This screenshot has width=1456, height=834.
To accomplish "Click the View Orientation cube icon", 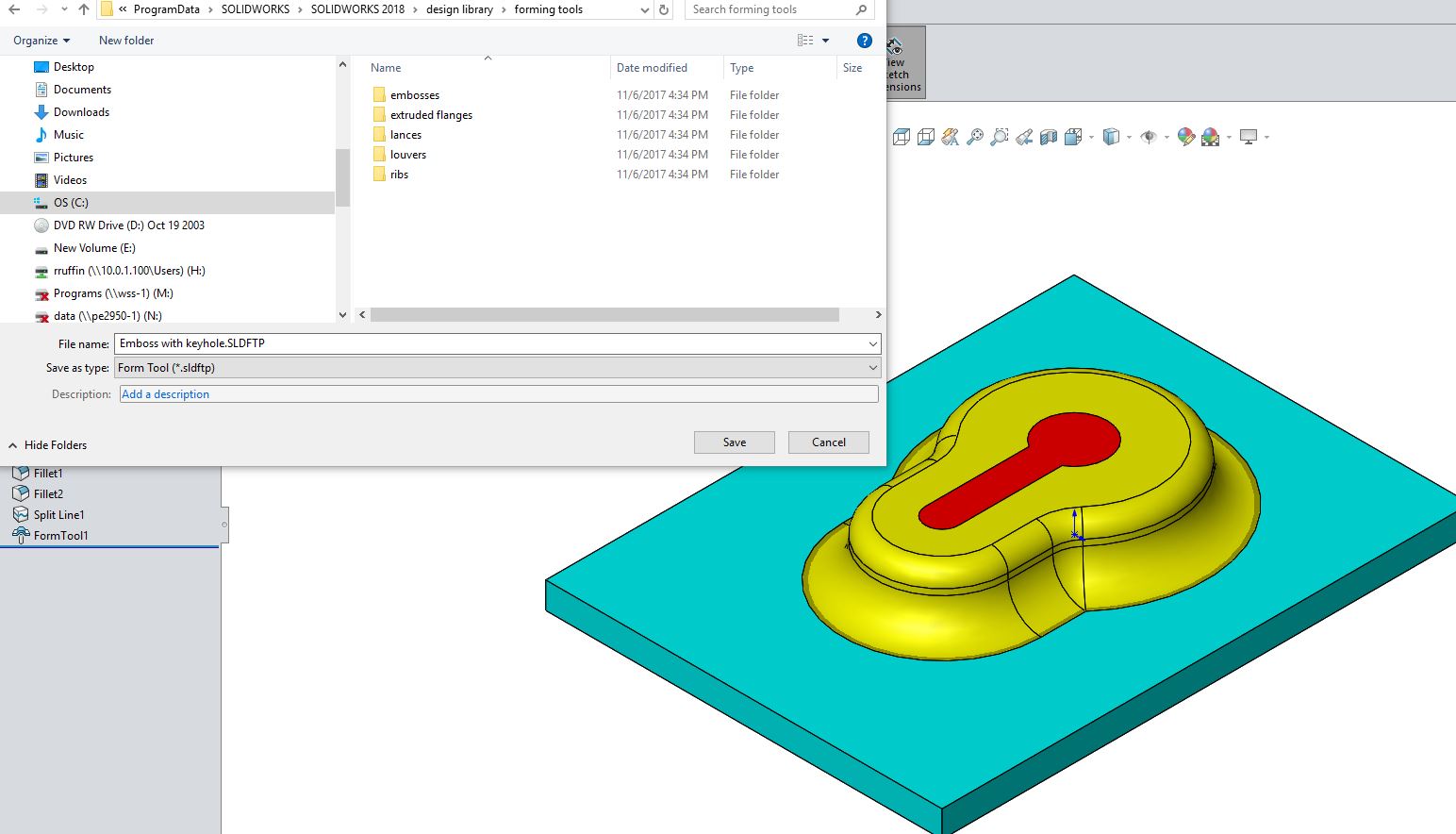I will (1072, 136).
